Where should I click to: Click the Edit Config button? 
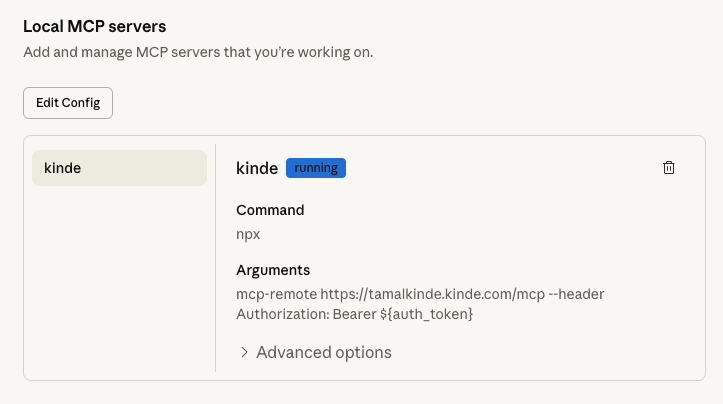[x=68, y=103]
